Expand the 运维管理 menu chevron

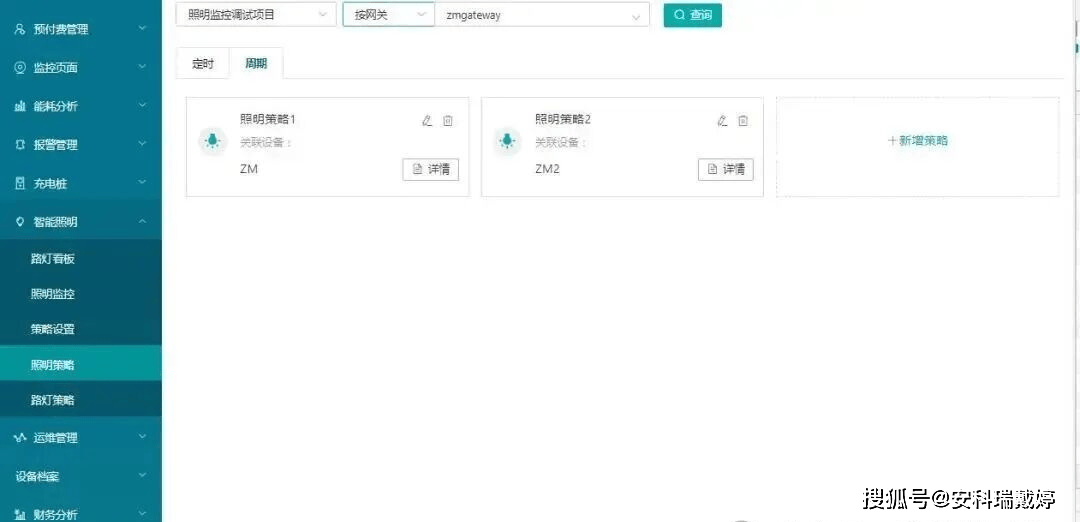click(x=142, y=437)
